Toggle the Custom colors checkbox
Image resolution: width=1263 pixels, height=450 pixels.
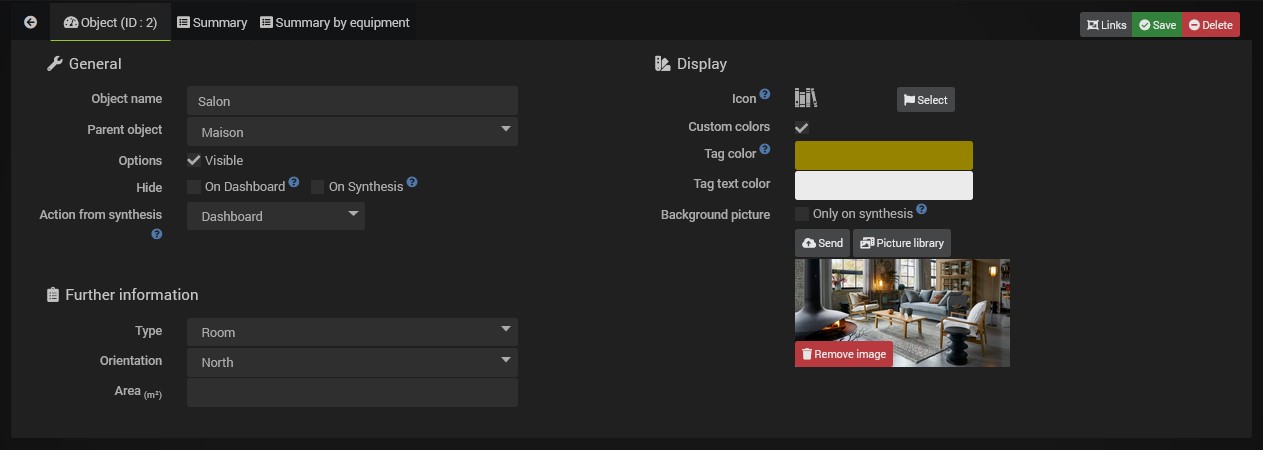(x=802, y=127)
